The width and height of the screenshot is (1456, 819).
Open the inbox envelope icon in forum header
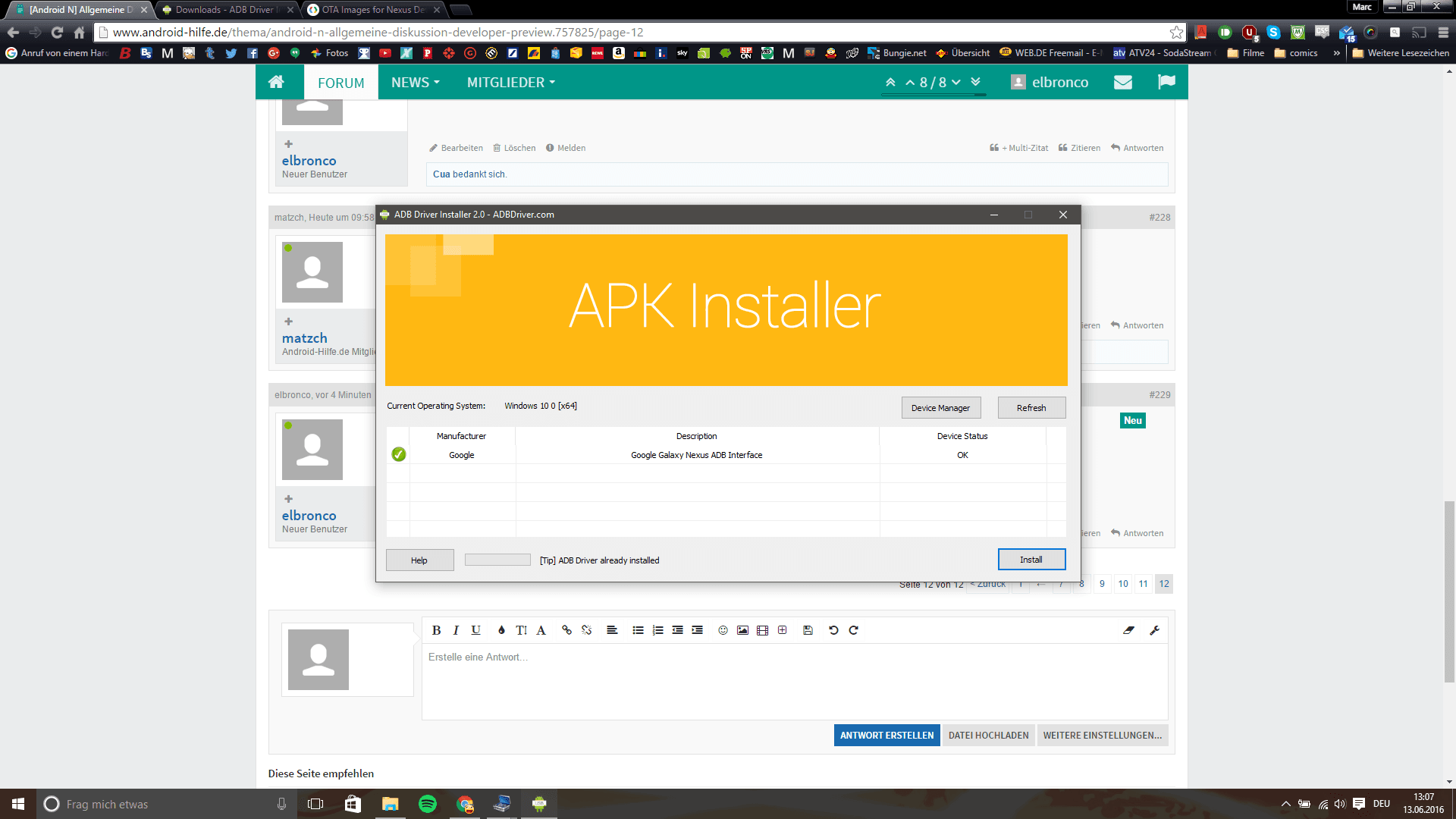click(1122, 82)
